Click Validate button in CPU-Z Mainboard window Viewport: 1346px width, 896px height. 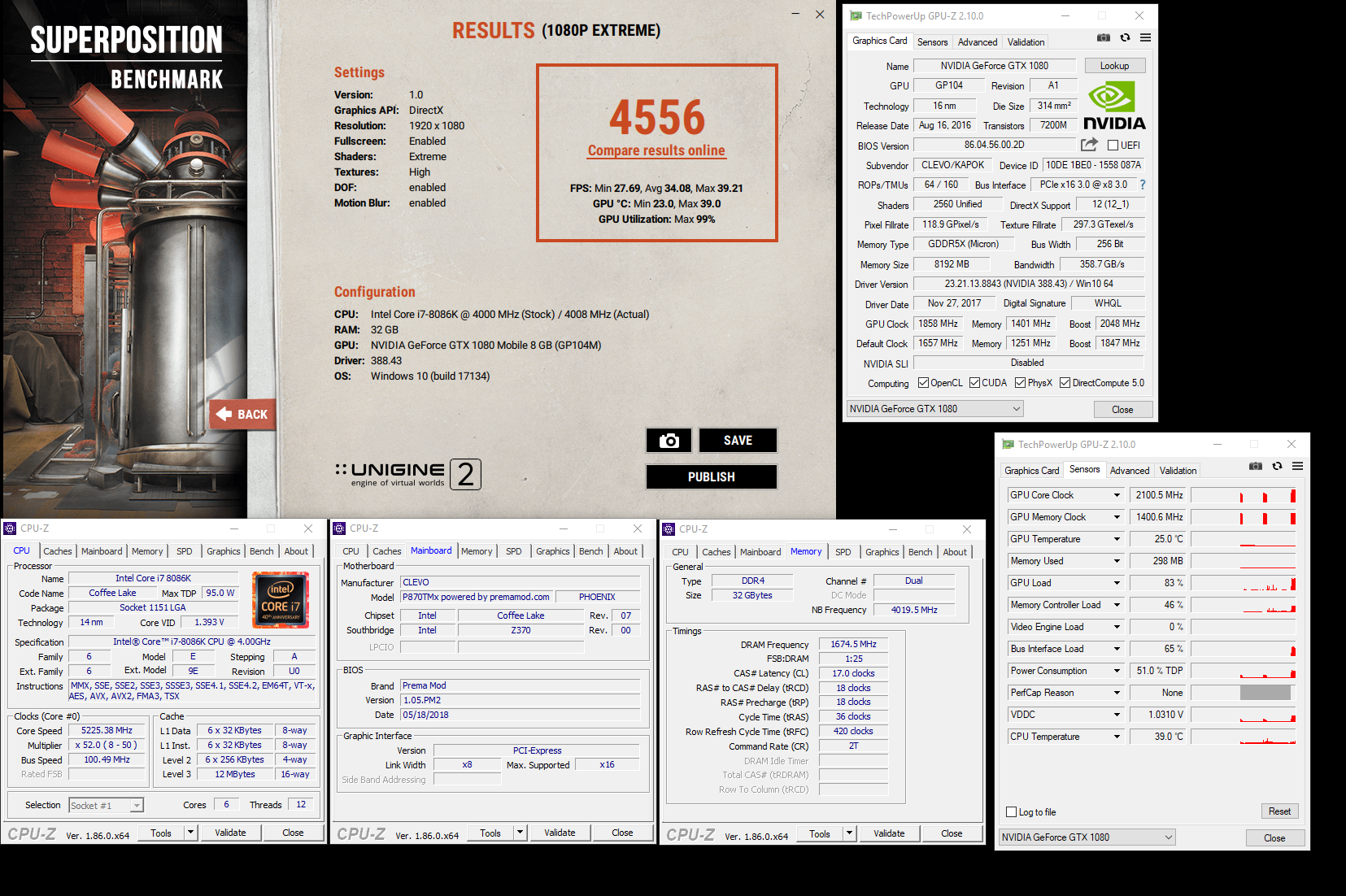(560, 833)
